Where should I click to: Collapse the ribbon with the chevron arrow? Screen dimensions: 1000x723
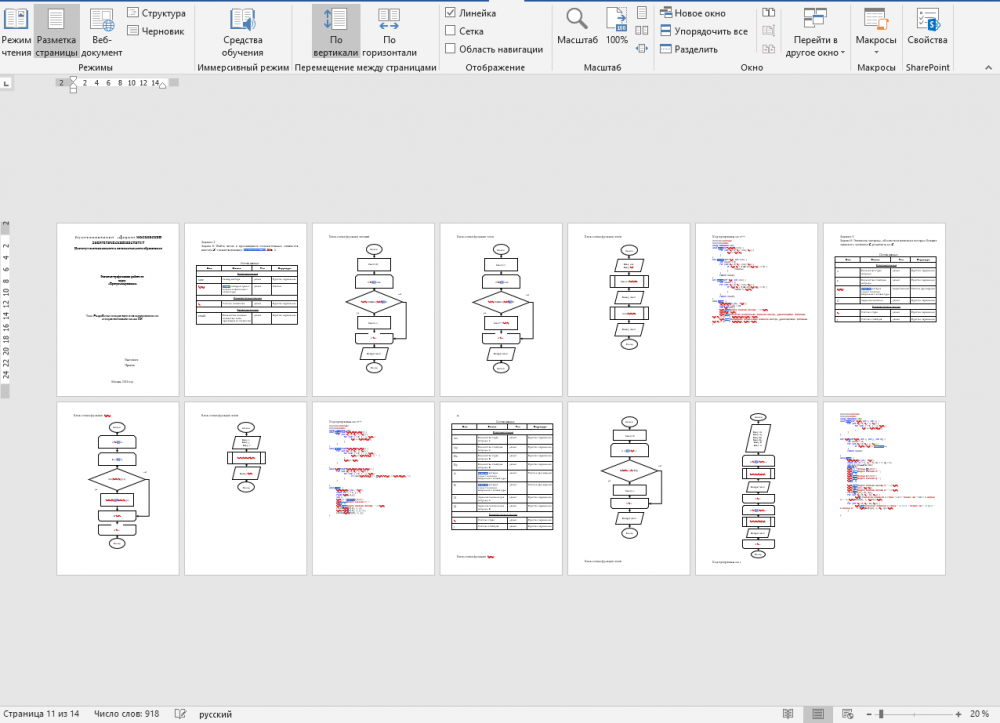[988, 67]
